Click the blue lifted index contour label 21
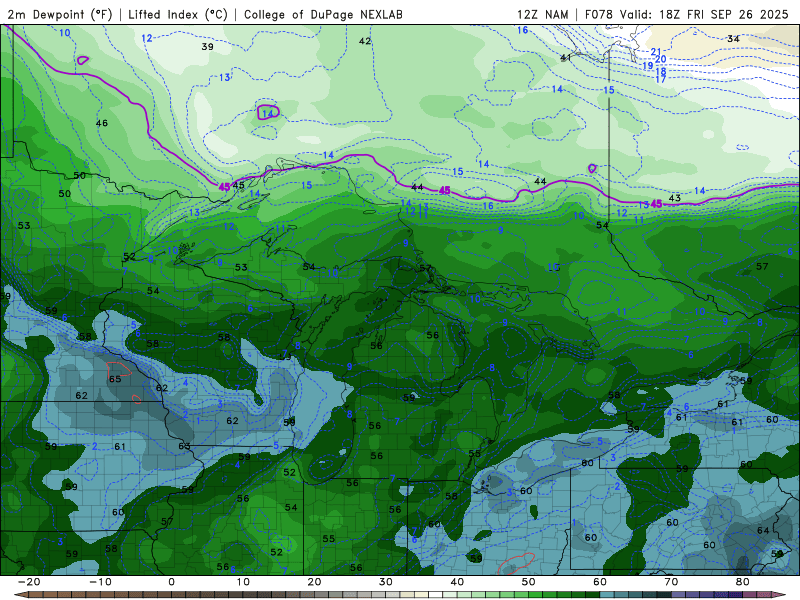The height and width of the screenshot is (600, 800). click(656, 52)
